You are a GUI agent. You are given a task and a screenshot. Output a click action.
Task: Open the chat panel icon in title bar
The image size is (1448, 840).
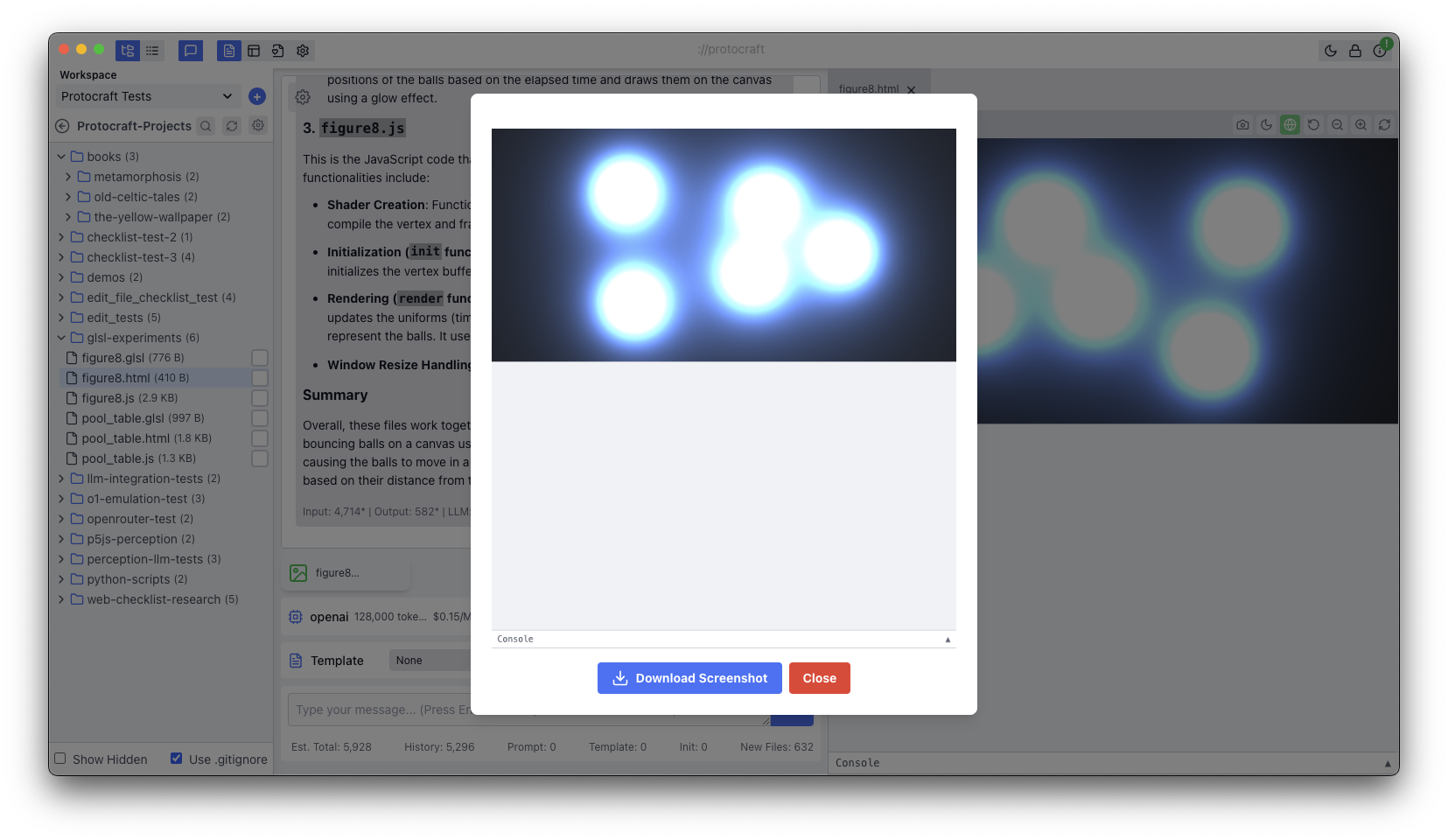tap(190, 51)
